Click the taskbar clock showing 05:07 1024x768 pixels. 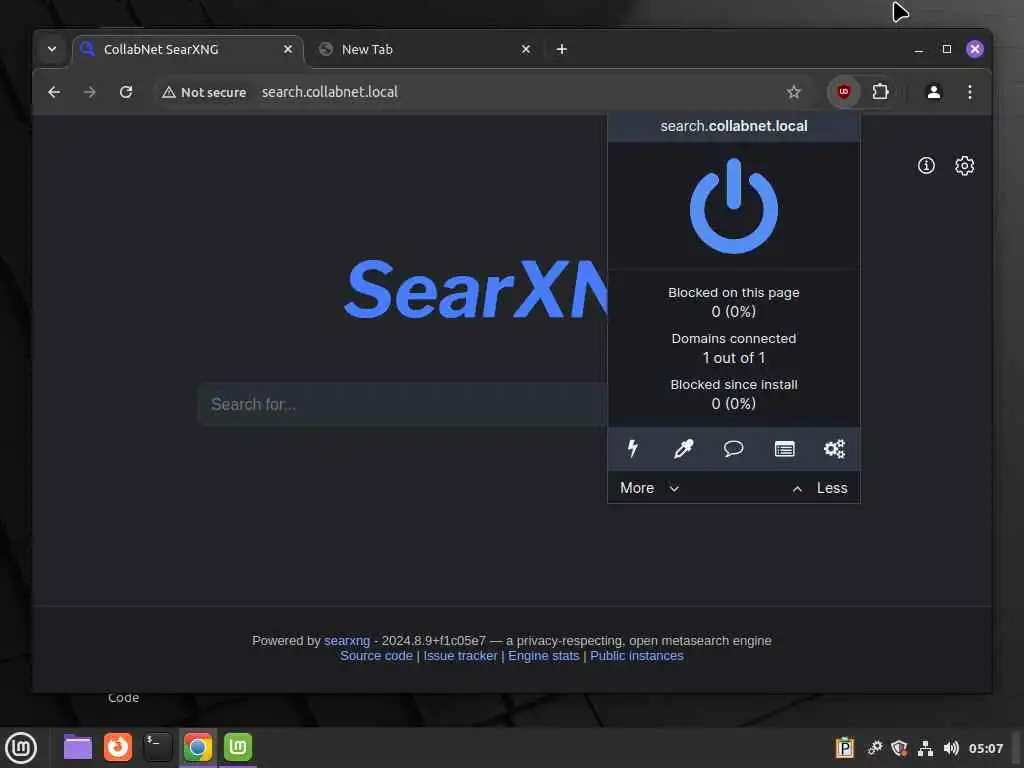pos(985,748)
